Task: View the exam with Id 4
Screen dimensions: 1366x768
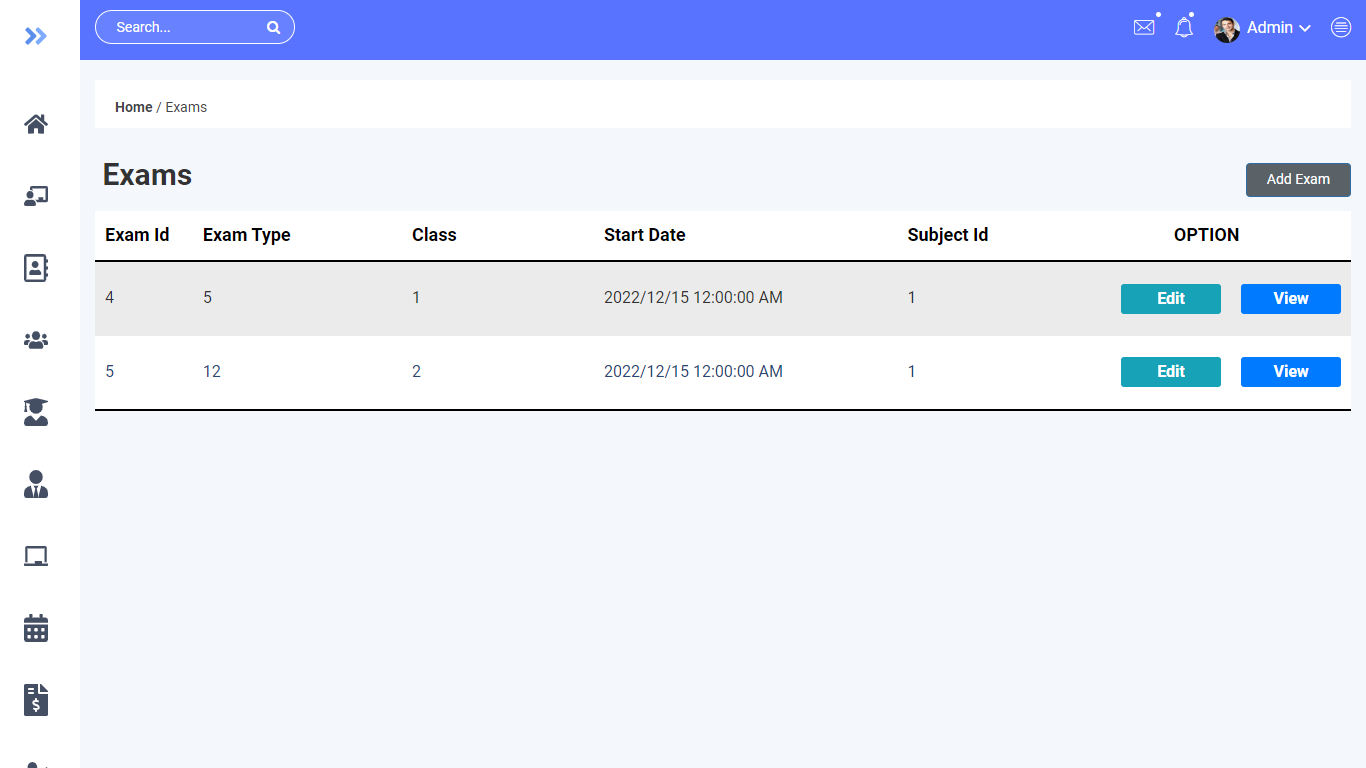Action: point(1291,299)
